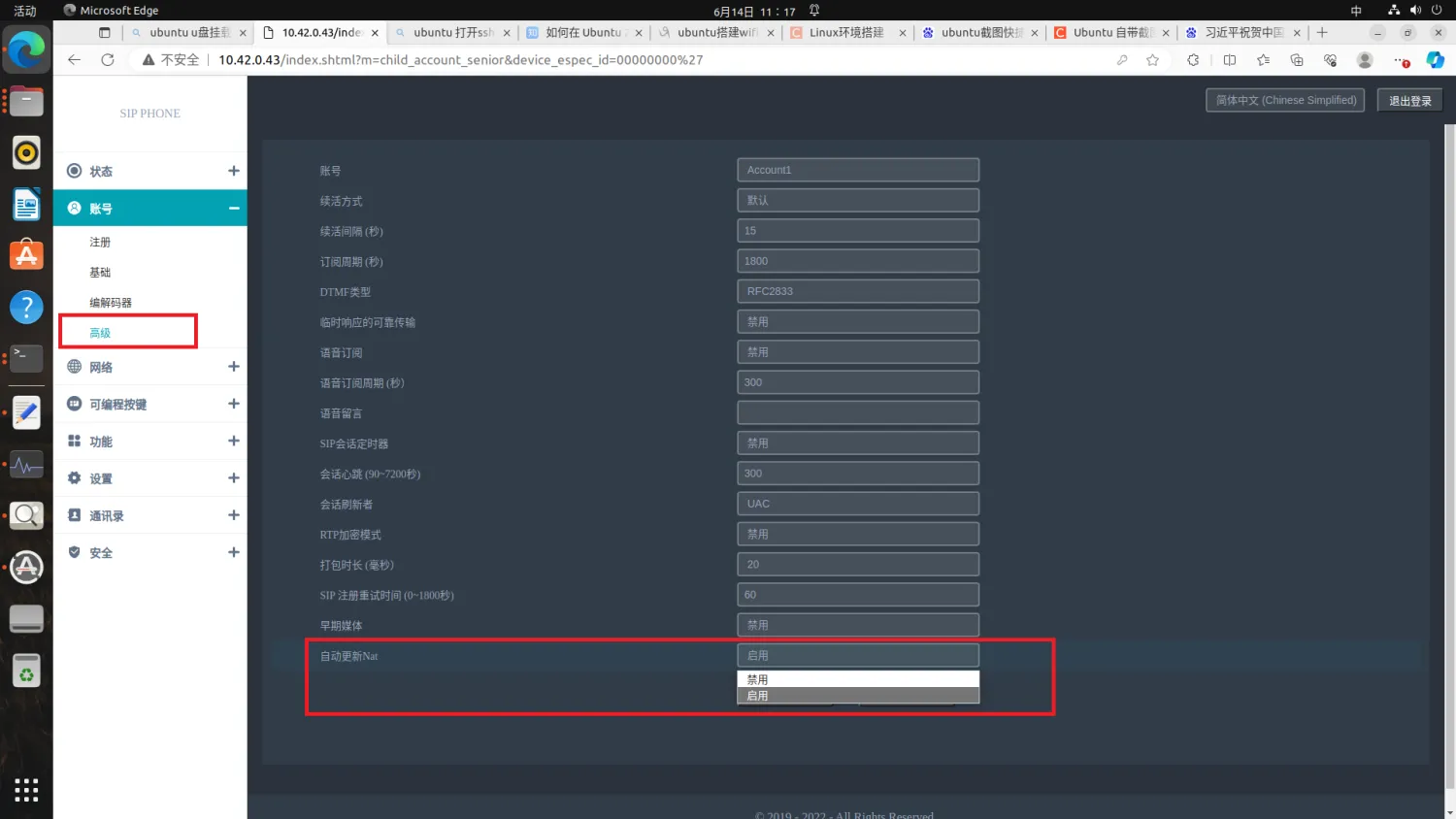This screenshot has width=1456, height=819.
Task: Click the 续活间隔 (秒) input field
Action: (858, 230)
